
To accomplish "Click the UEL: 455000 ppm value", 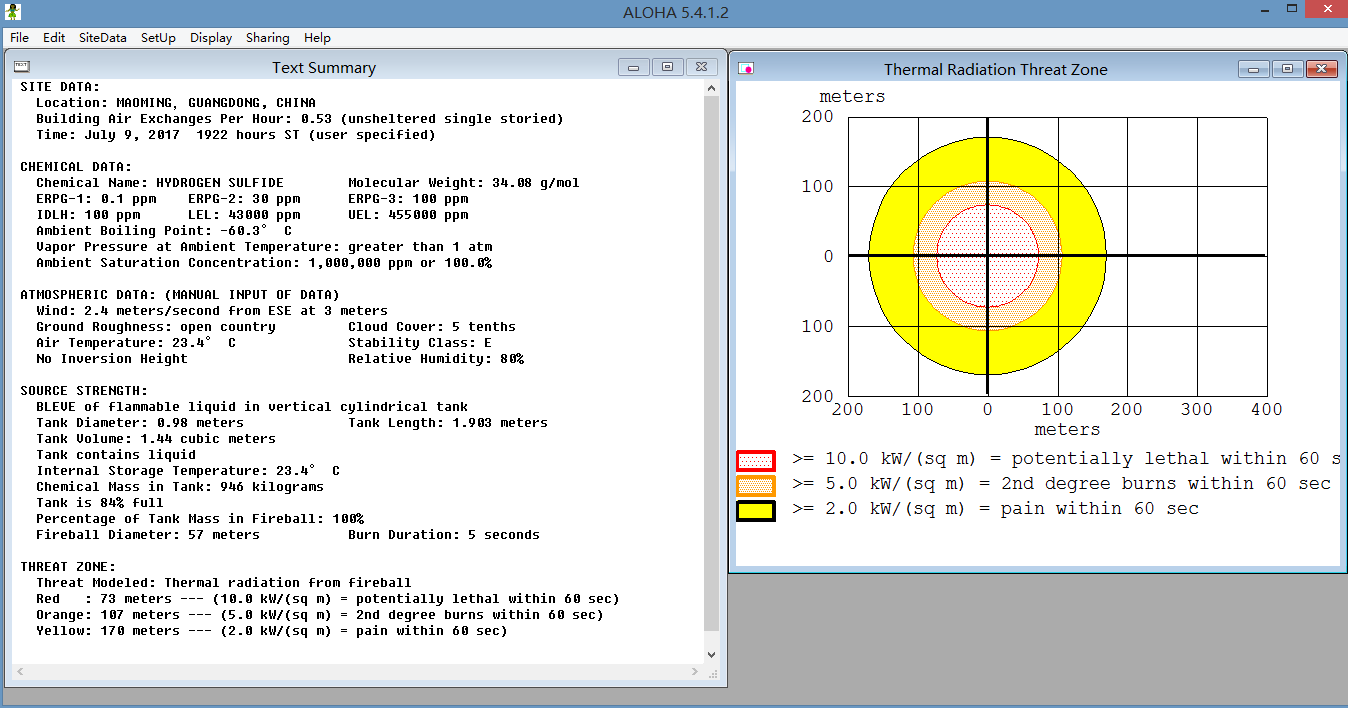I will (408, 215).
